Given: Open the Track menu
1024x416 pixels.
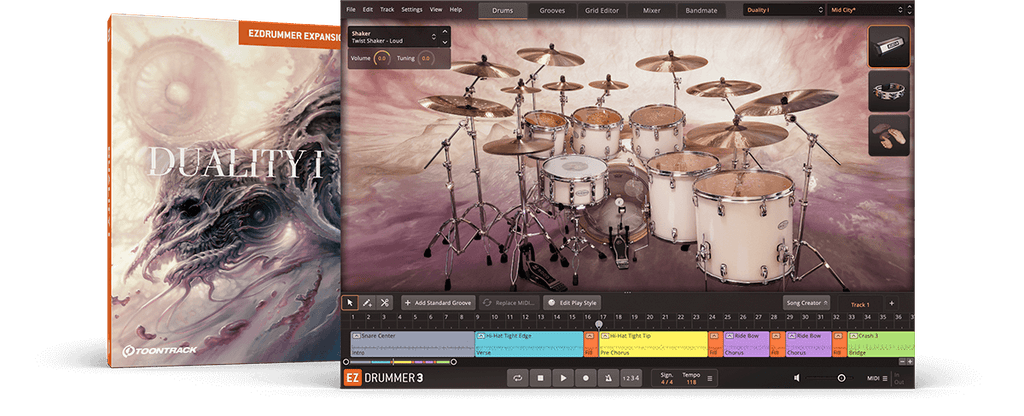Looking at the screenshot, I should tap(387, 10).
